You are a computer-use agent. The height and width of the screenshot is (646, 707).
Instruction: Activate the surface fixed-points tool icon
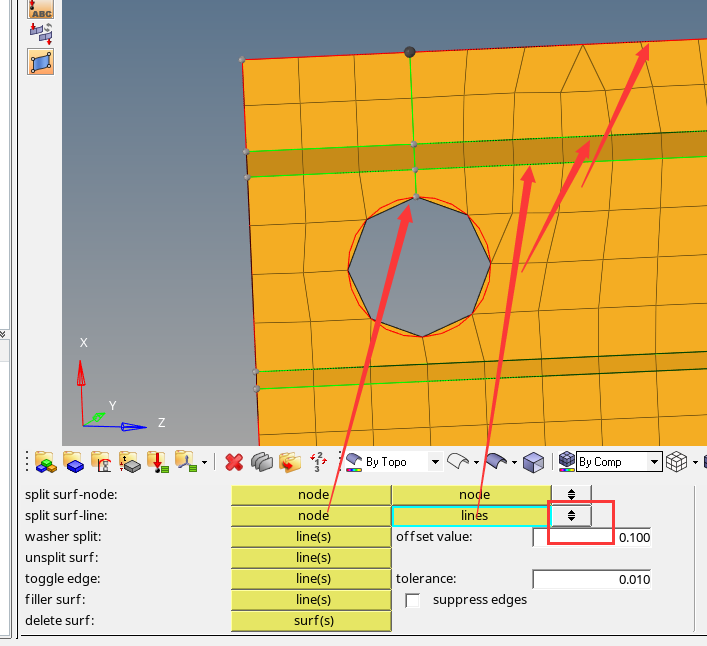click(41, 62)
